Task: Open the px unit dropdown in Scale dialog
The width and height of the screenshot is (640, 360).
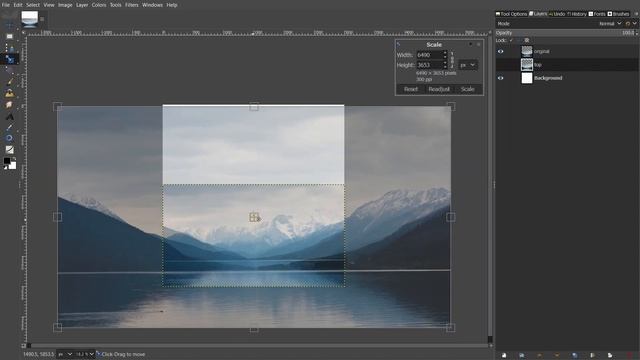Action: [x=468, y=65]
